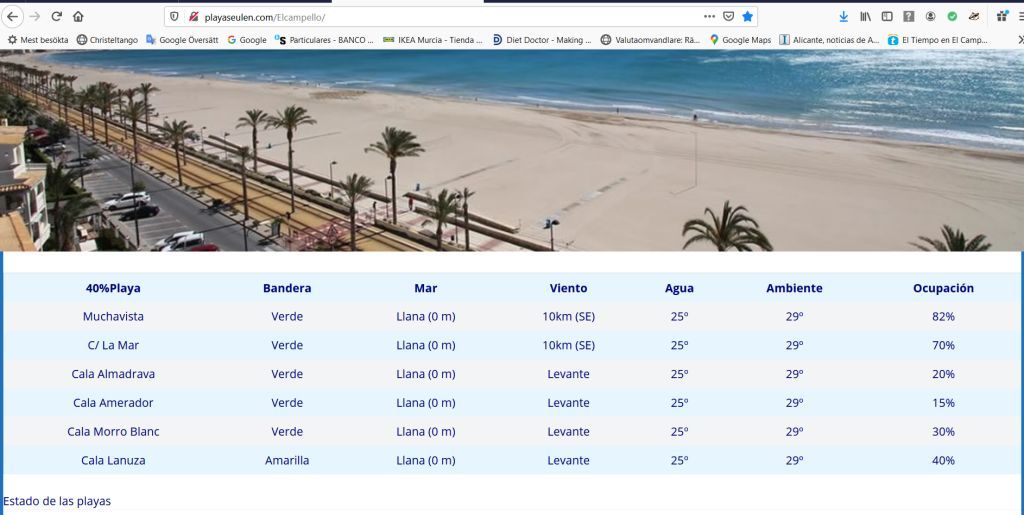Open Diet Doctor - Making bookmark

[541, 40]
